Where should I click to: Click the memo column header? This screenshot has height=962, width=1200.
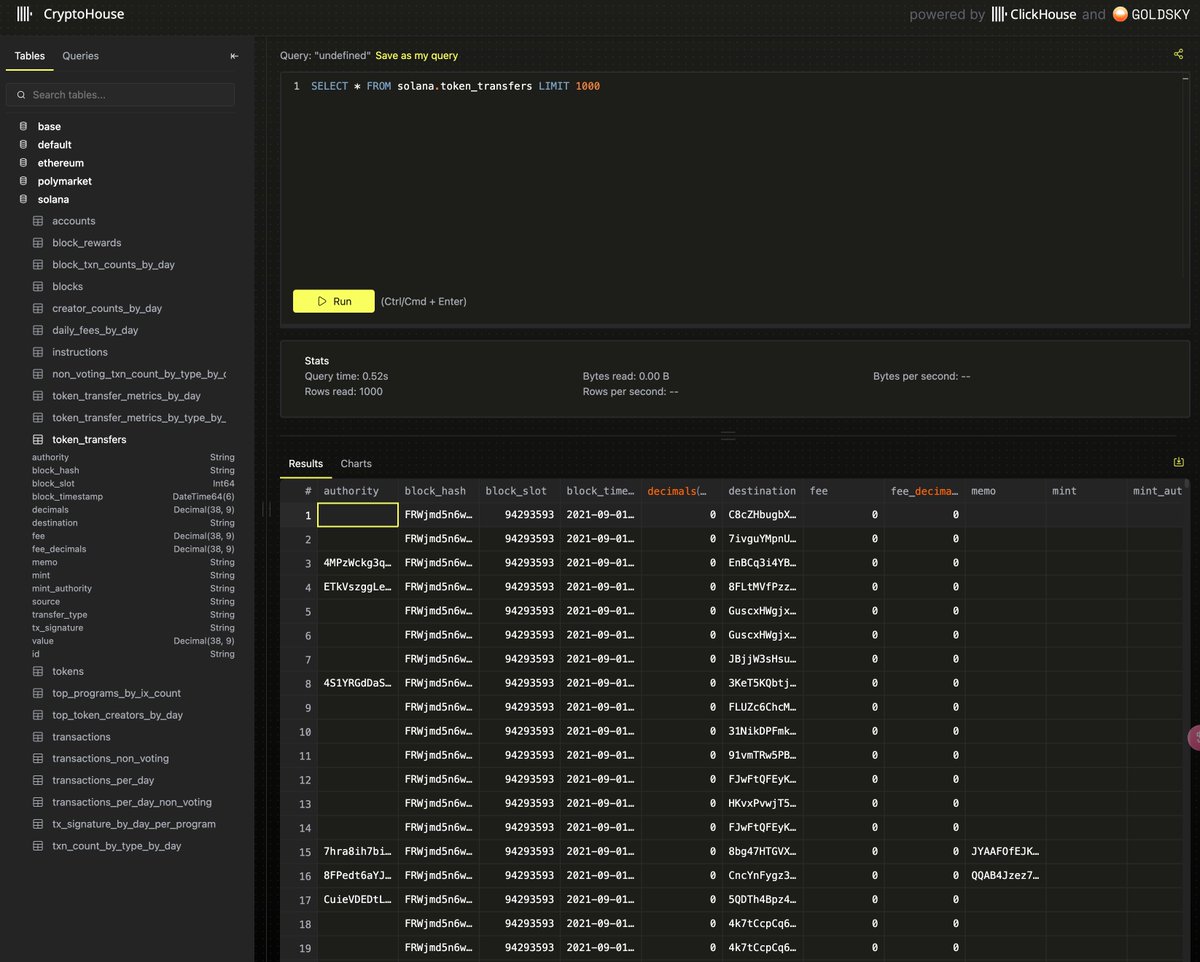point(1006,491)
